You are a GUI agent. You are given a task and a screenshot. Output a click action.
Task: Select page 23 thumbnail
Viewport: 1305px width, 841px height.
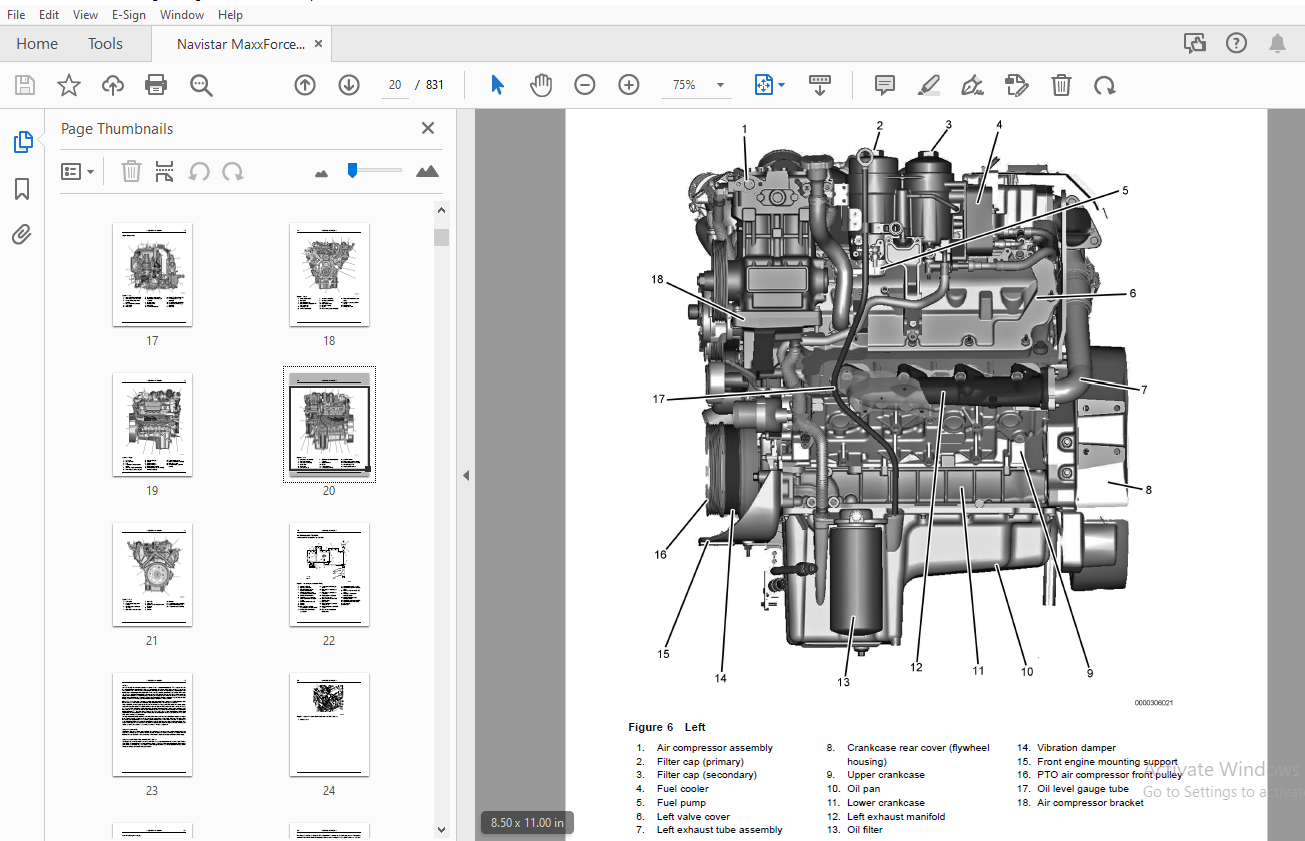[152, 724]
